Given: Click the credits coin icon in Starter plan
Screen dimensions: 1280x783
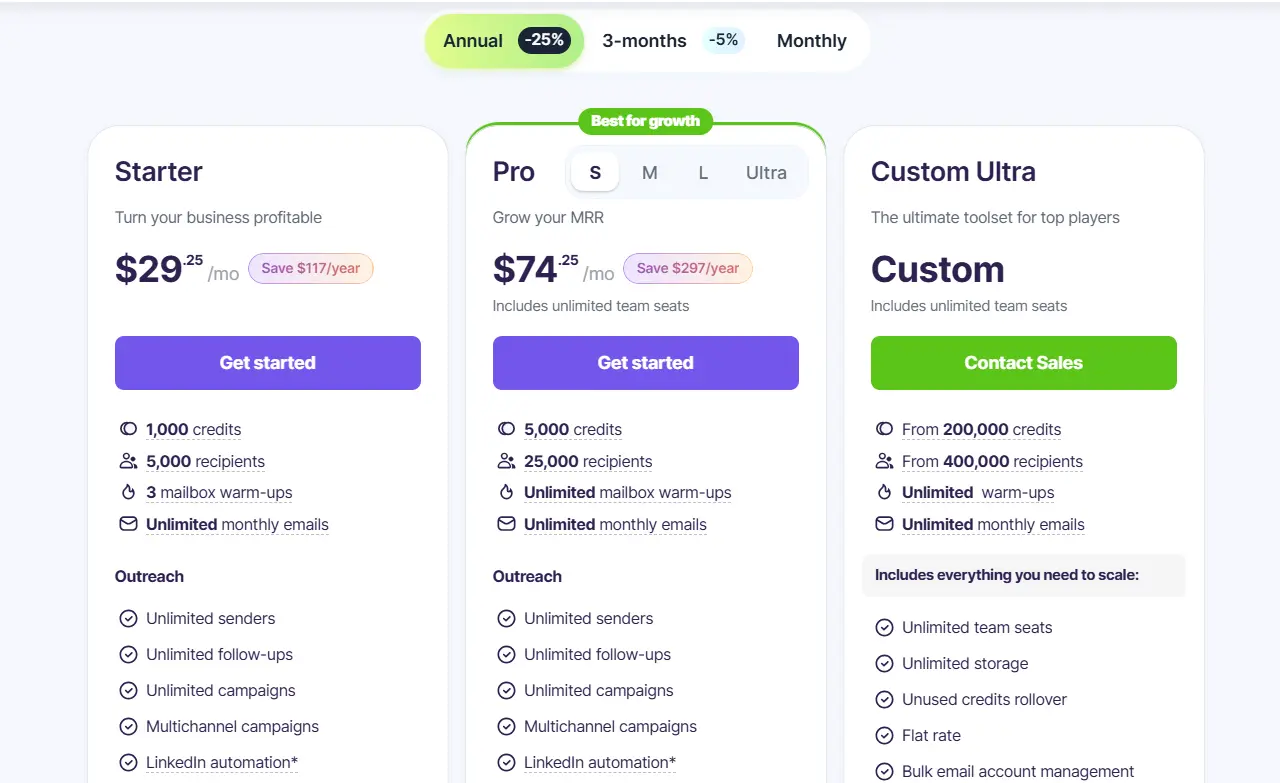Looking at the screenshot, I should point(128,428).
